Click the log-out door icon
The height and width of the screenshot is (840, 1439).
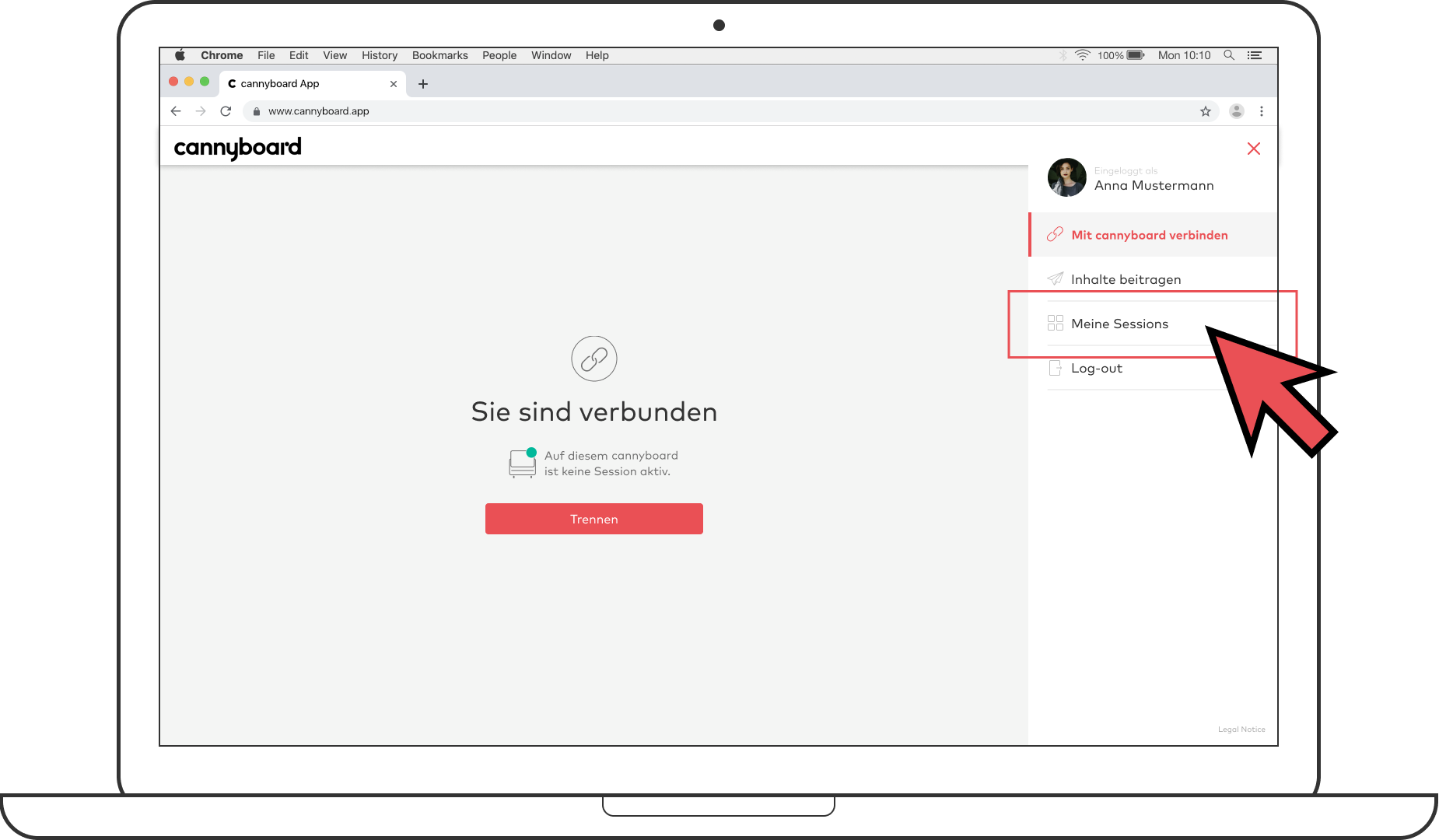pyautogui.click(x=1056, y=368)
